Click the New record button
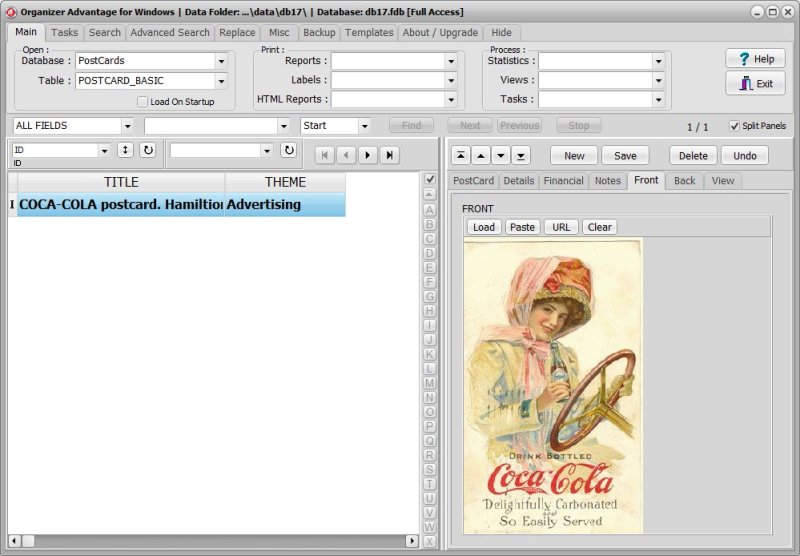Viewport: 800px width, 556px height. (574, 156)
